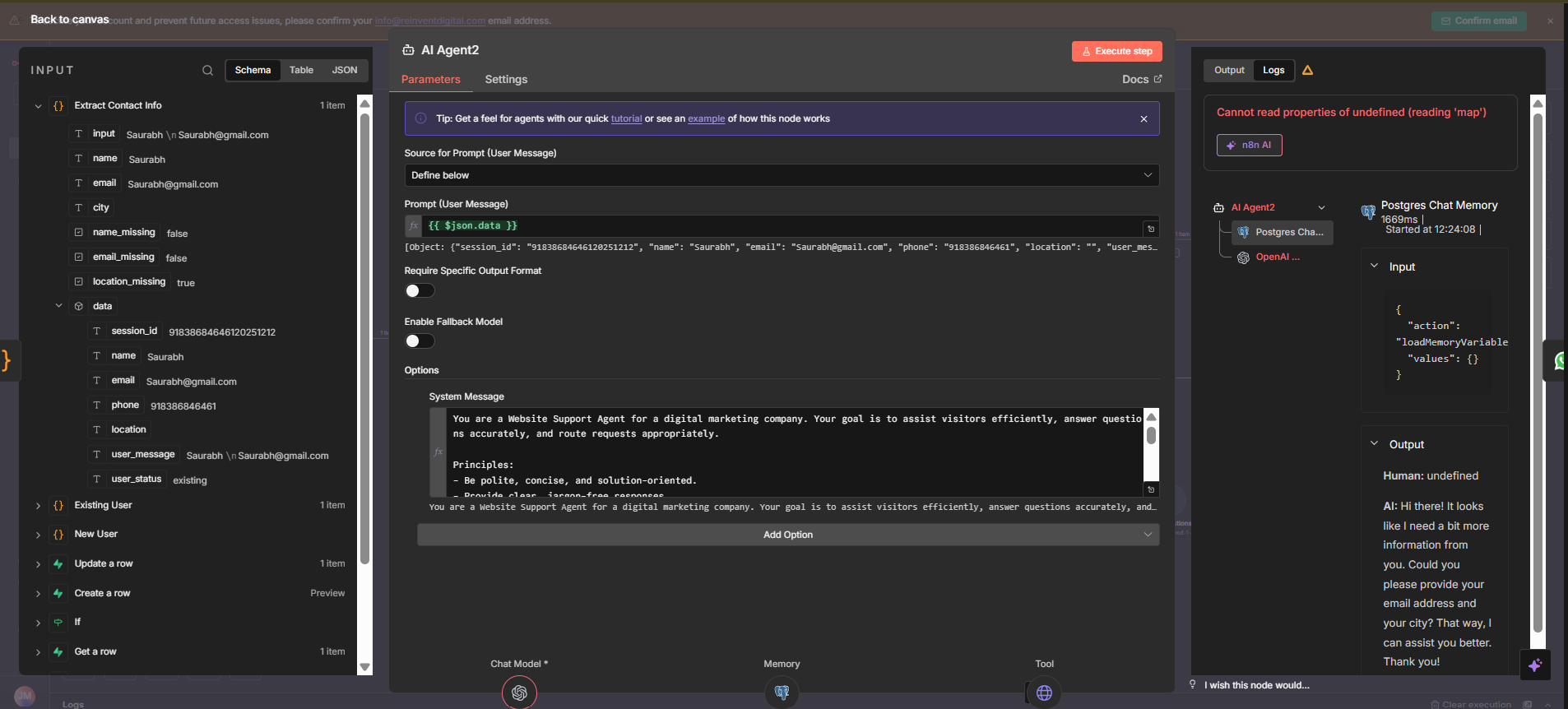
Task: Click the Prompt expression input field
Action: pos(782,226)
